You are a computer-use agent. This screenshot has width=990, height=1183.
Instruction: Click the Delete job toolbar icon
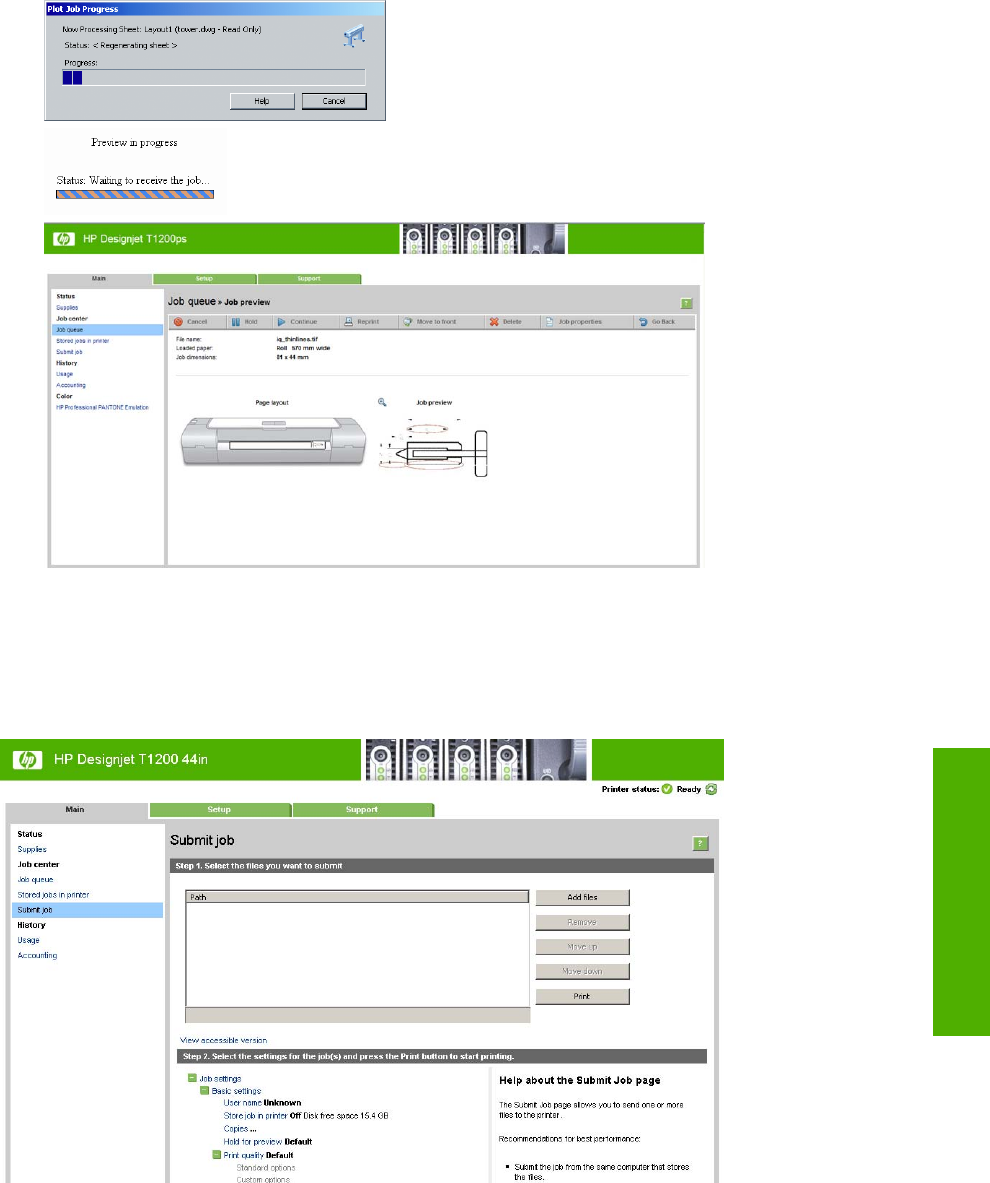(494, 322)
